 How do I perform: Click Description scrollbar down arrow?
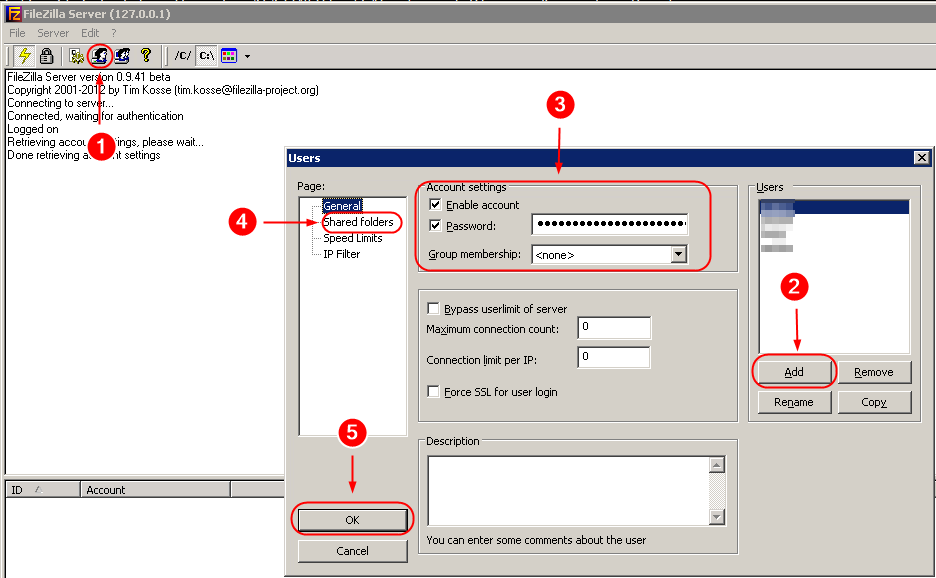[717, 517]
